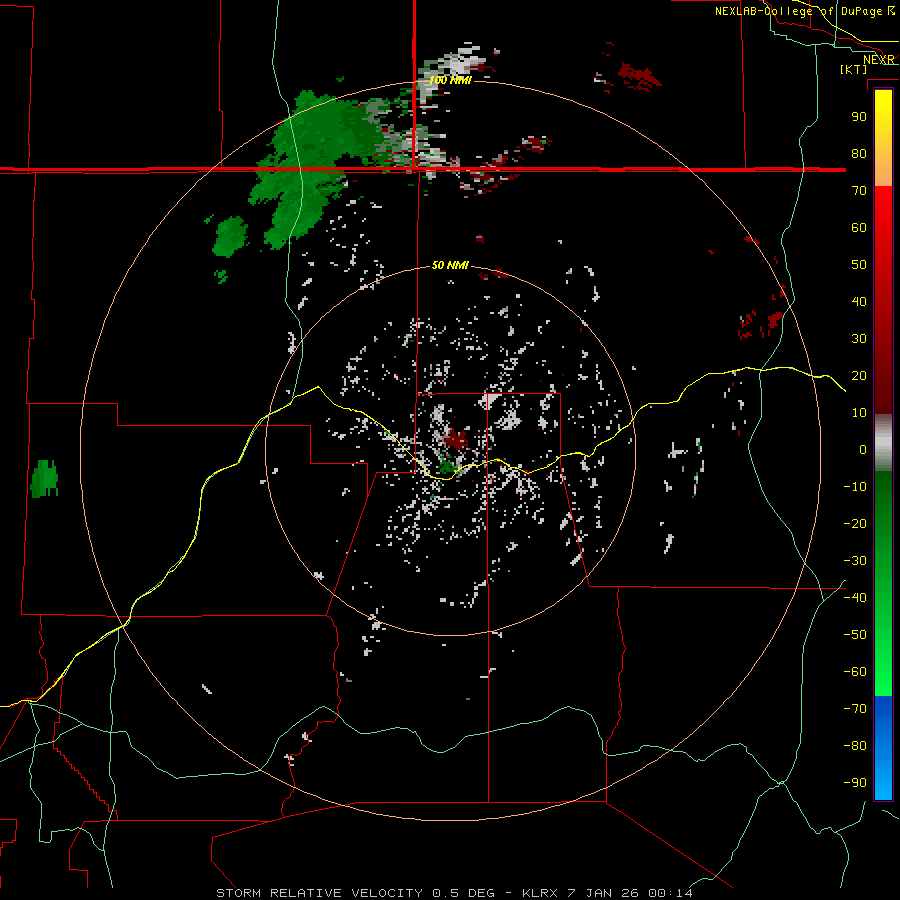
Task: Click the positive "30" scale label
Action: coord(859,339)
